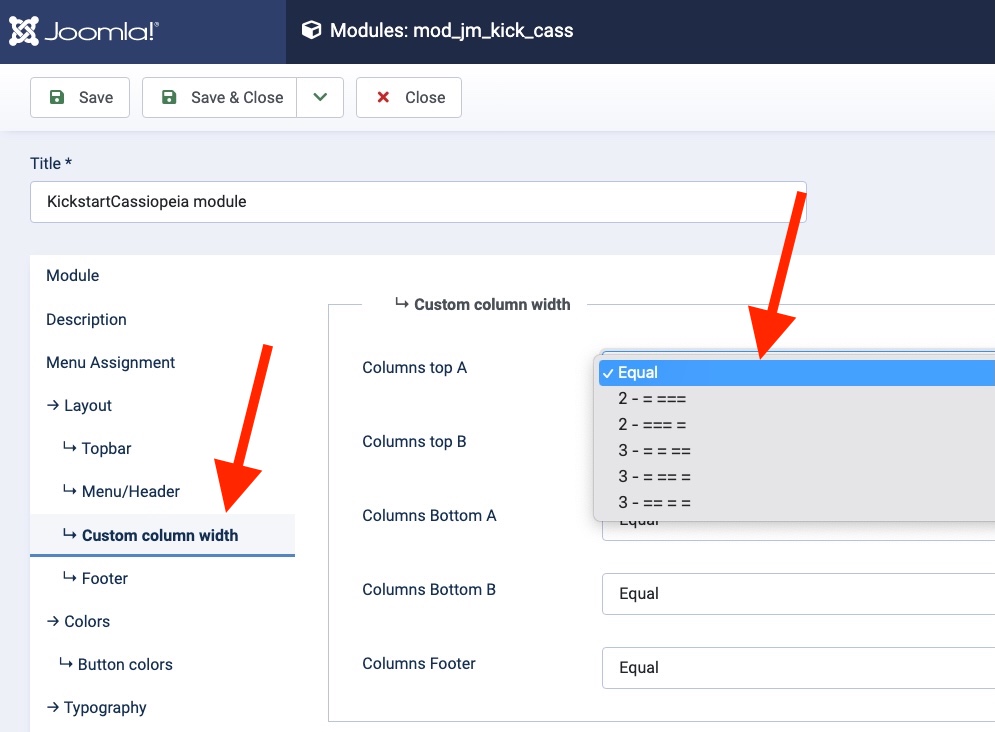995x732 pixels.
Task: Click the module cube icon beside the page title
Action: (x=312, y=31)
